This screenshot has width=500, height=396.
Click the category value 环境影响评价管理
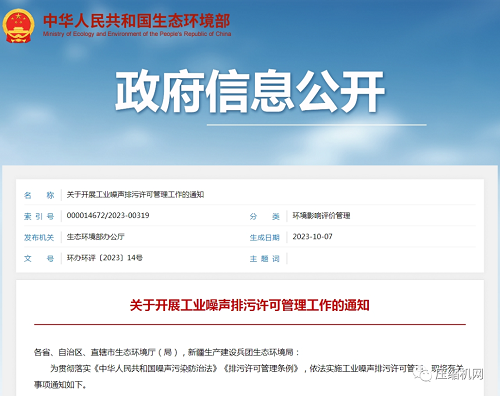pyautogui.click(x=321, y=216)
